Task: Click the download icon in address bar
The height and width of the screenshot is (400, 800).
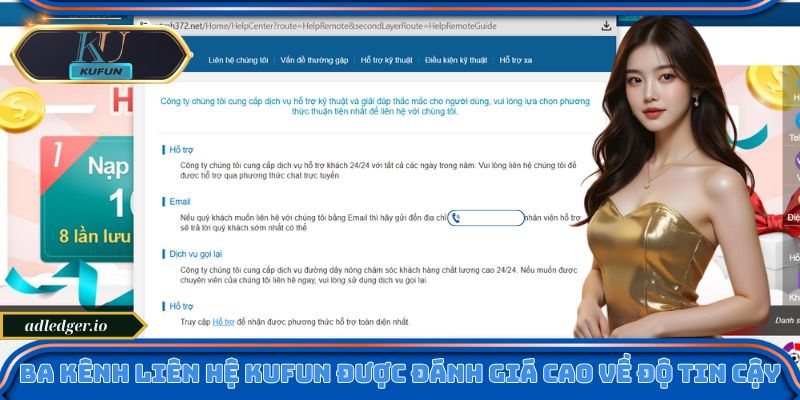Action: pyautogui.click(x=606, y=25)
